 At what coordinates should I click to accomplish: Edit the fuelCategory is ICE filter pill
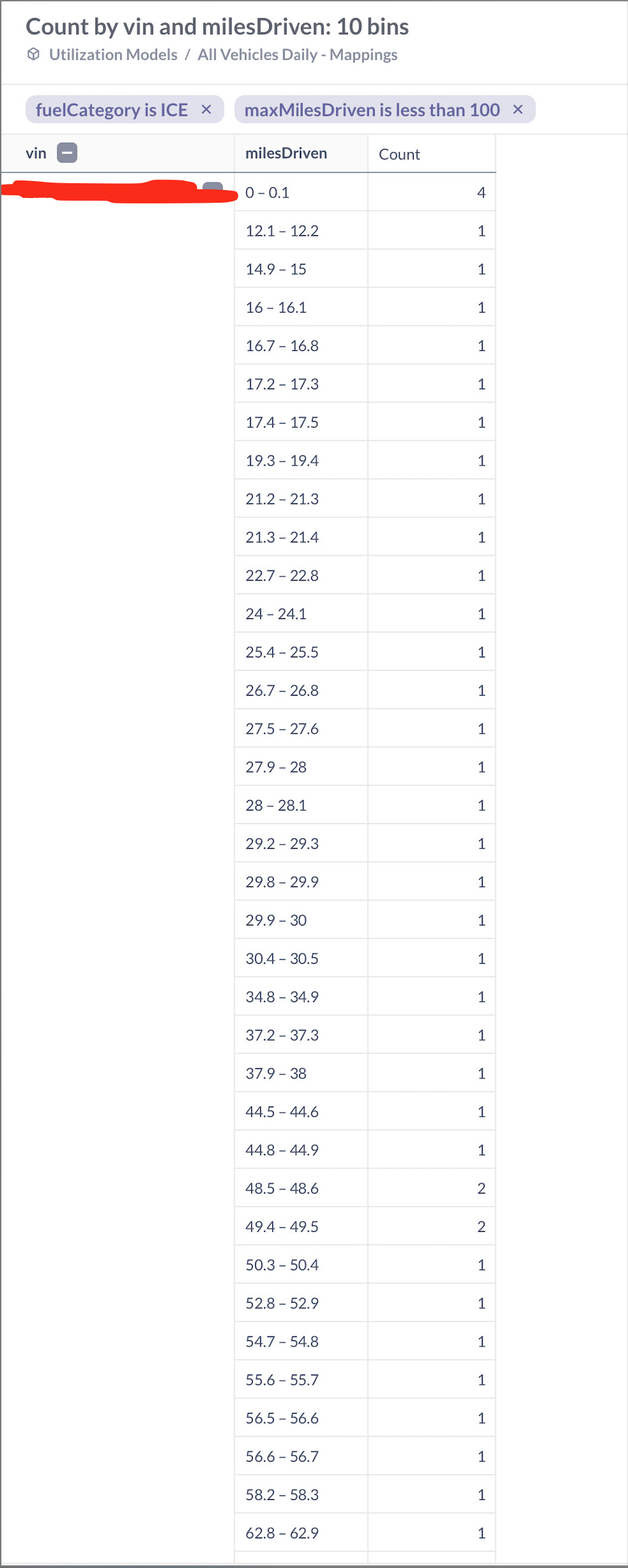(x=112, y=110)
